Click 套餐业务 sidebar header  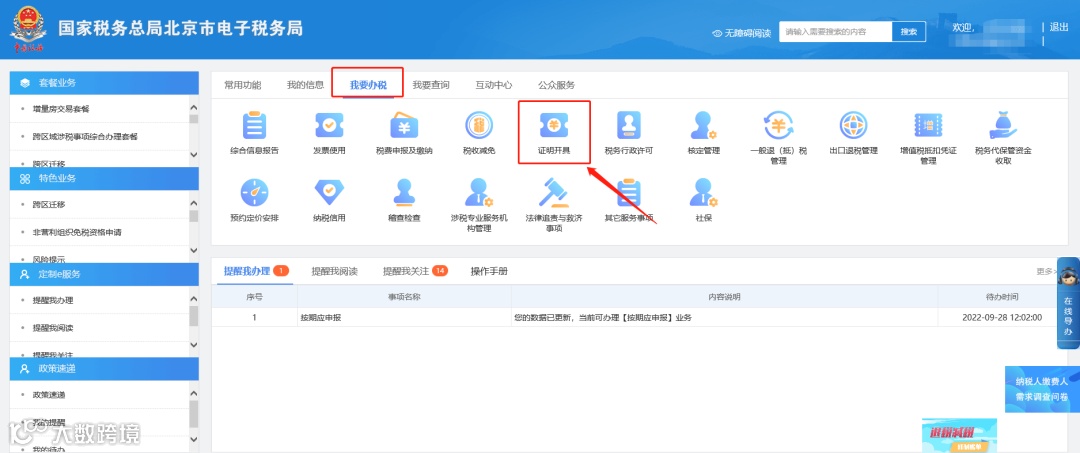click(104, 83)
